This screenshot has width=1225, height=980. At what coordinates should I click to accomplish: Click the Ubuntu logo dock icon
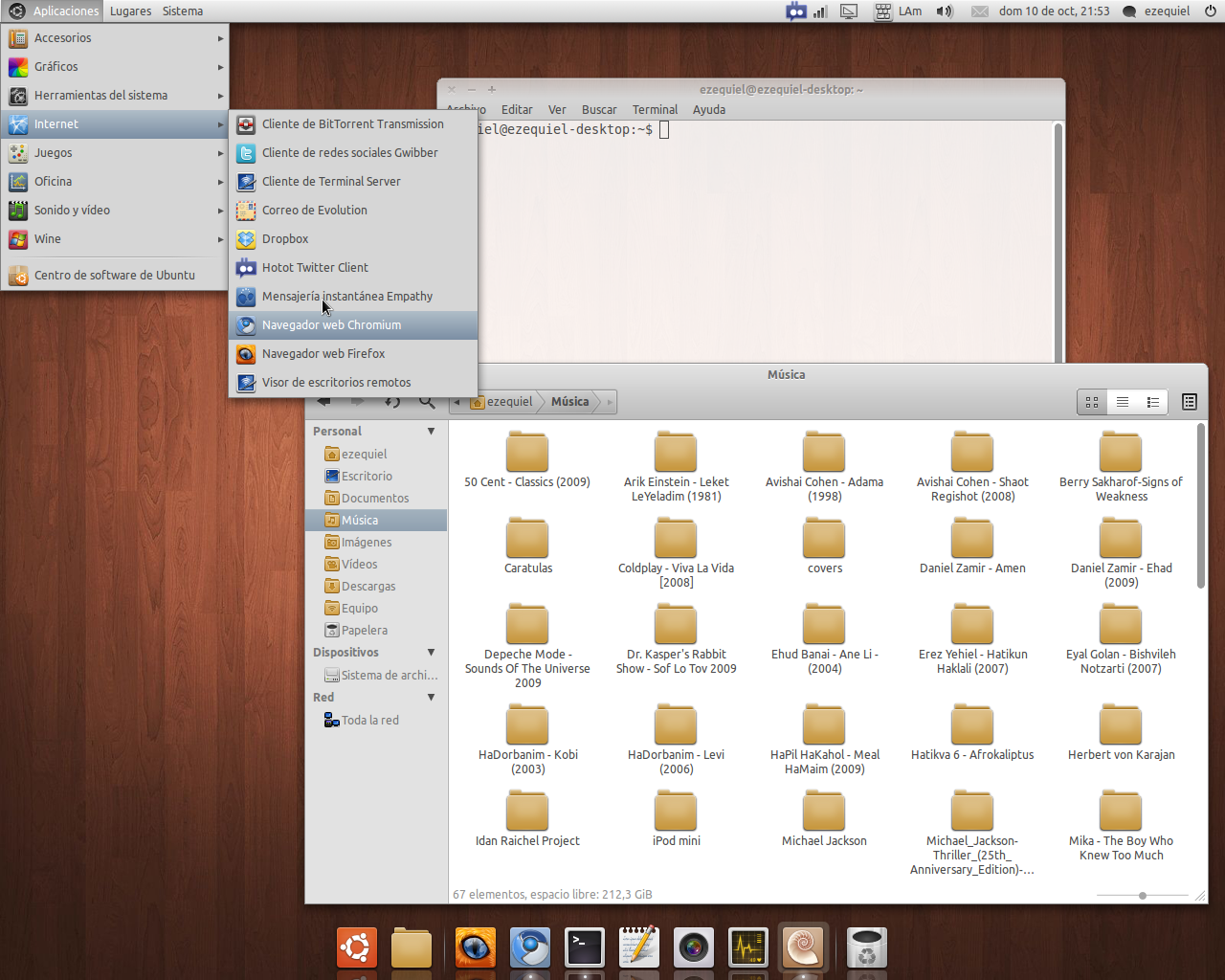[356, 948]
